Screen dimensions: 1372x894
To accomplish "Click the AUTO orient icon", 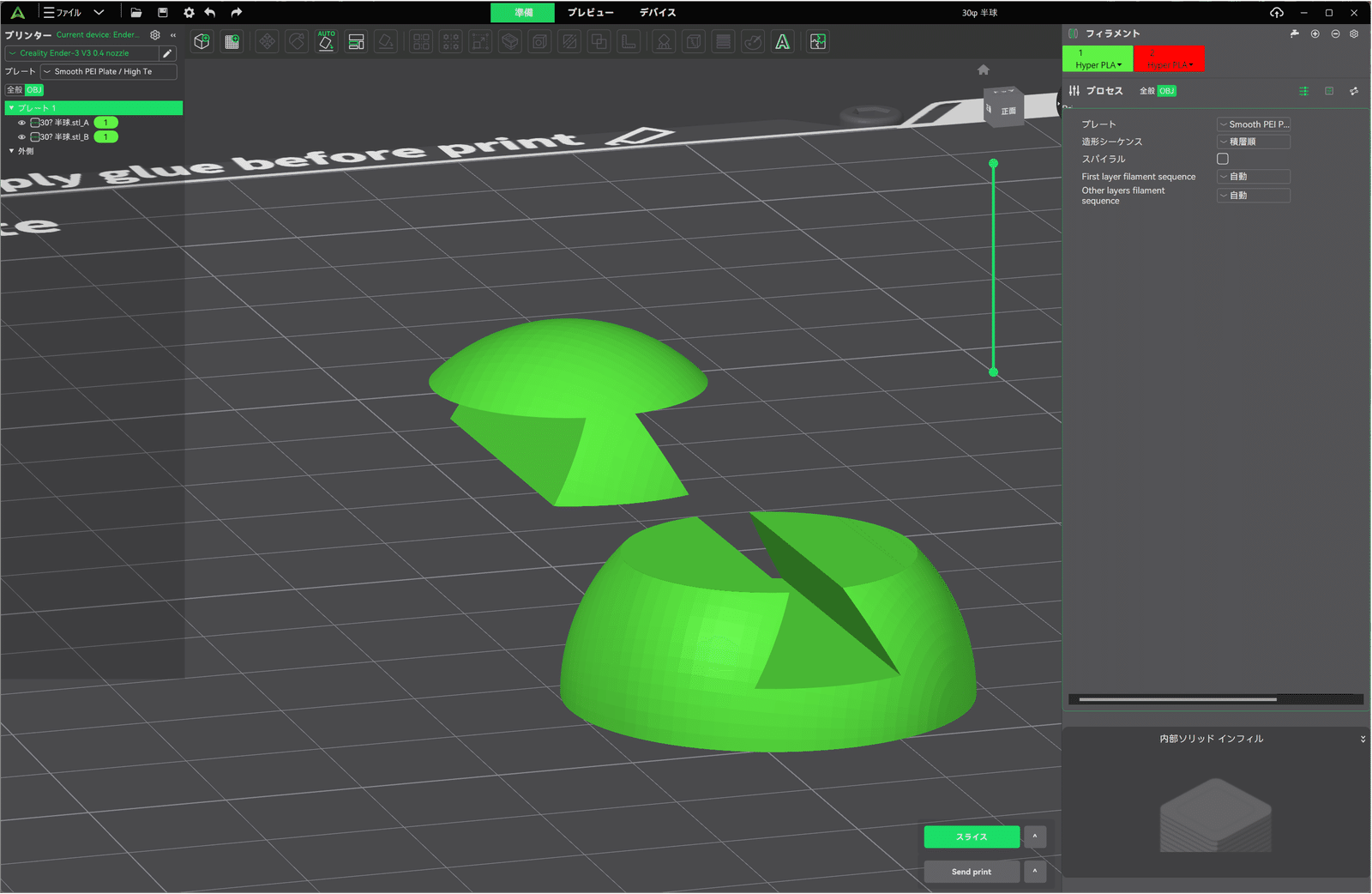I will [327, 41].
